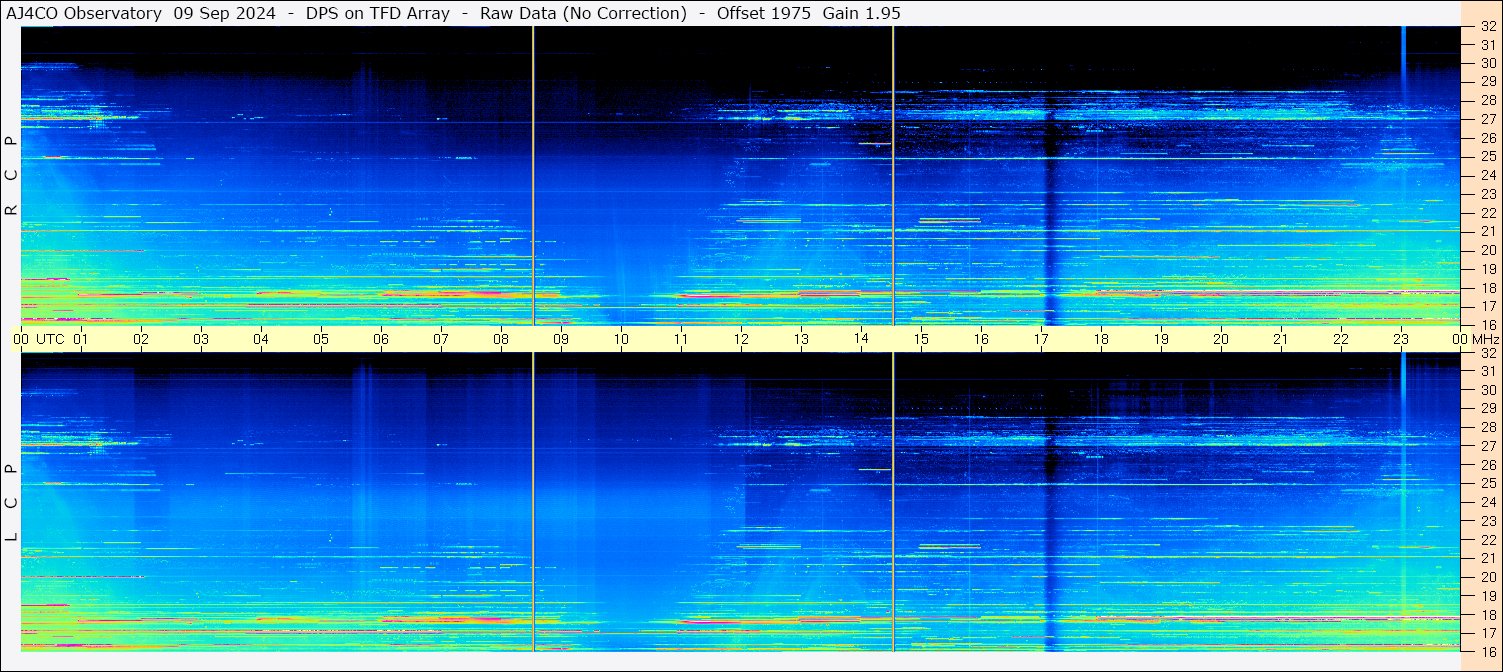Click the 05 hour label on the time axis
This screenshot has height=672, width=1503.
tap(321, 339)
